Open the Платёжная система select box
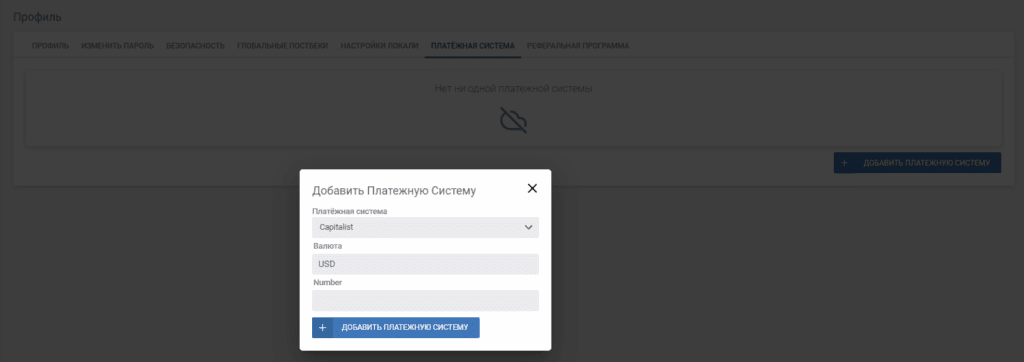The image size is (1024, 362). click(425, 227)
